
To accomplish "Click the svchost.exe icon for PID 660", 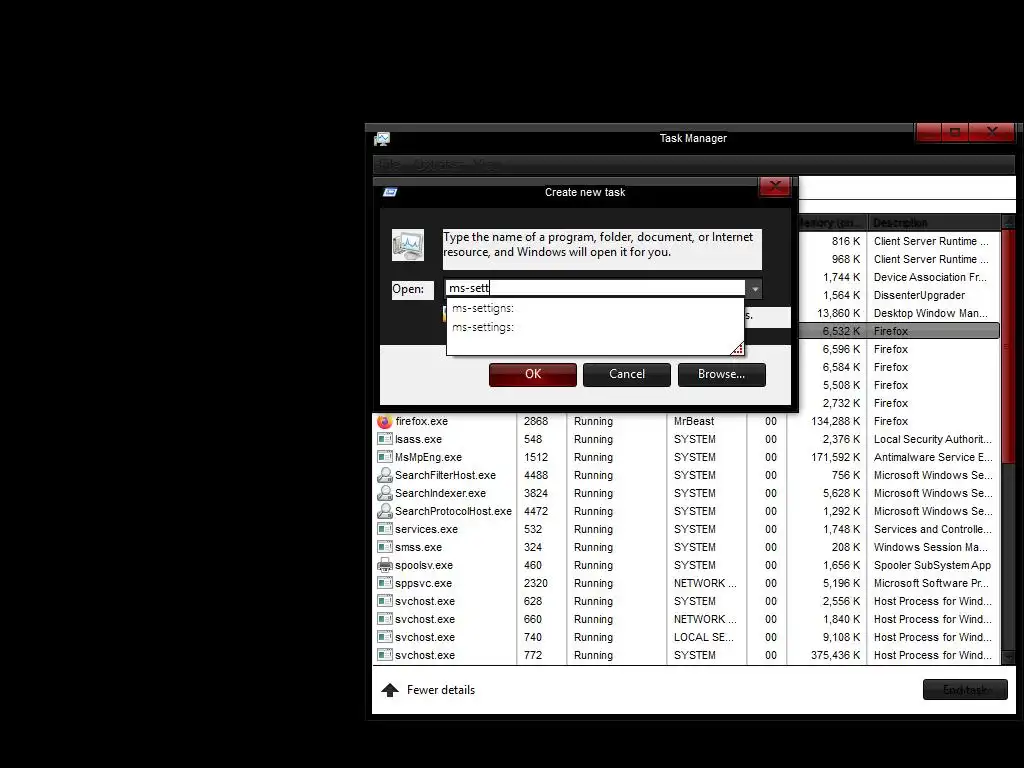I will pos(385,619).
